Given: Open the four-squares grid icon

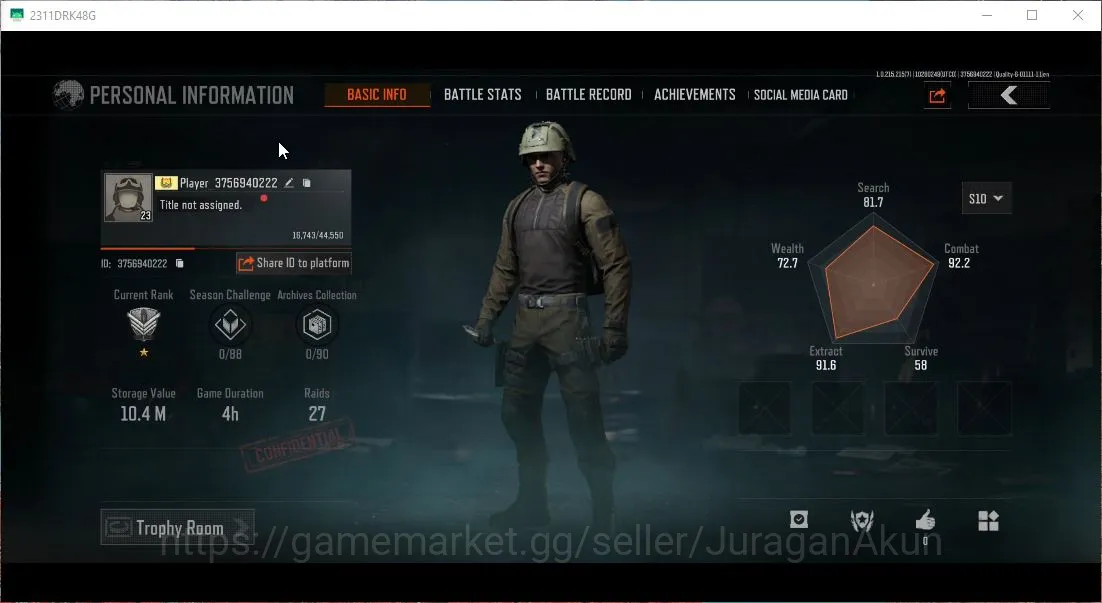Looking at the screenshot, I should click(x=988, y=521).
